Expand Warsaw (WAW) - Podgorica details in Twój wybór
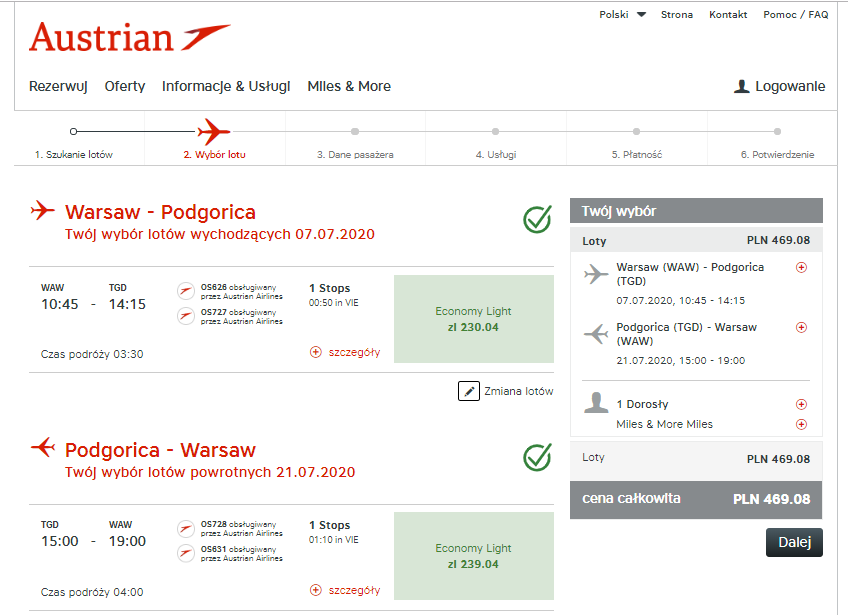 [x=801, y=267]
